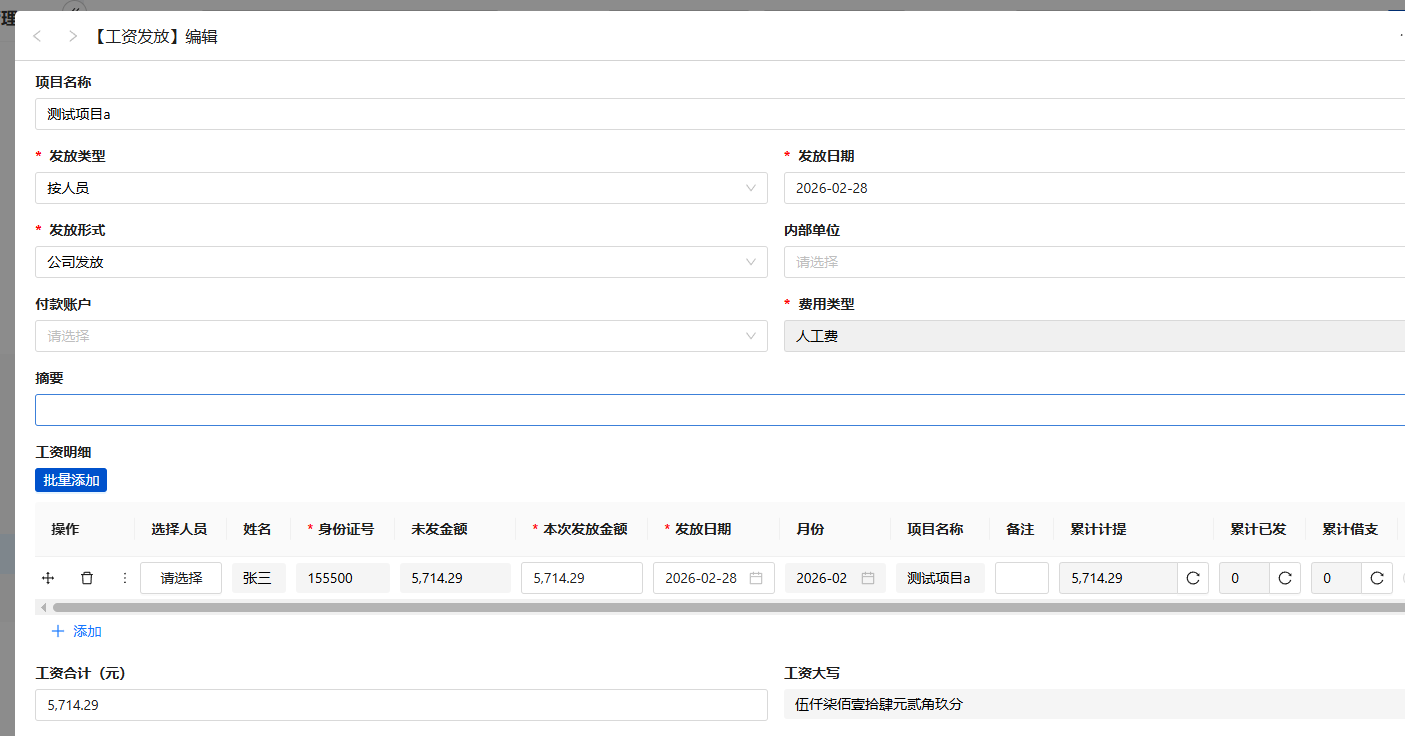Delete the 张三 salary row with trash icon
Screen dimensions: 1405x736
click(87, 578)
